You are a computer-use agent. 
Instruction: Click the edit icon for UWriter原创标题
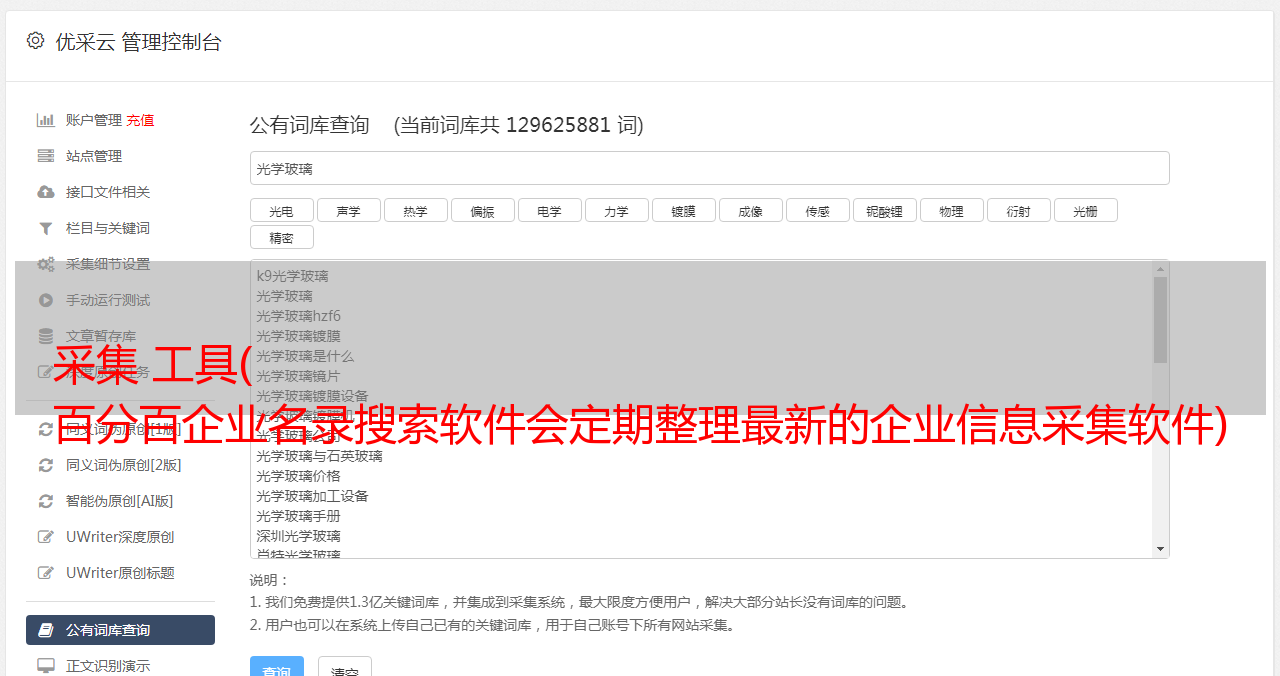46,573
